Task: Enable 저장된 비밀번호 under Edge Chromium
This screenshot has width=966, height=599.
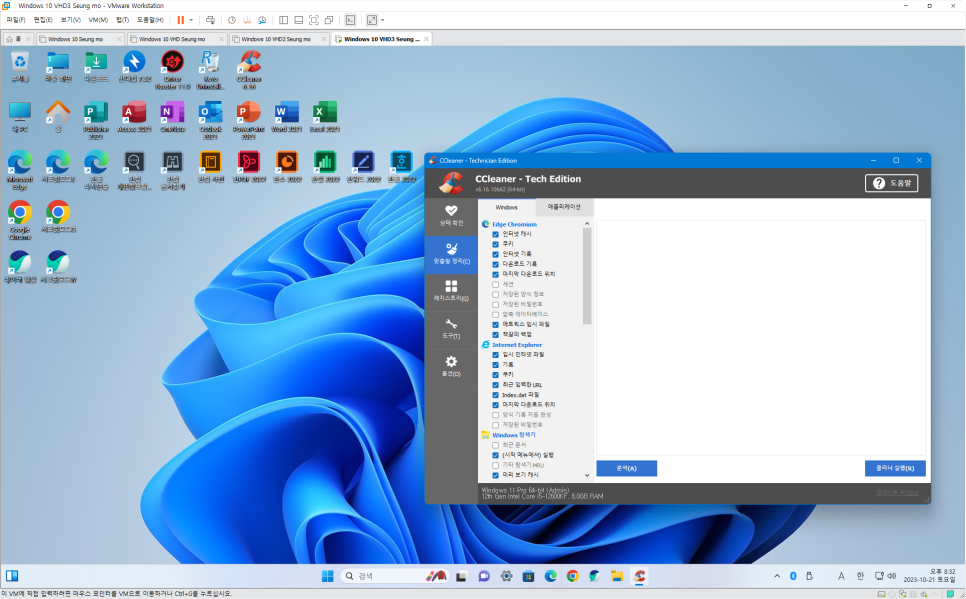Action: pos(495,304)
